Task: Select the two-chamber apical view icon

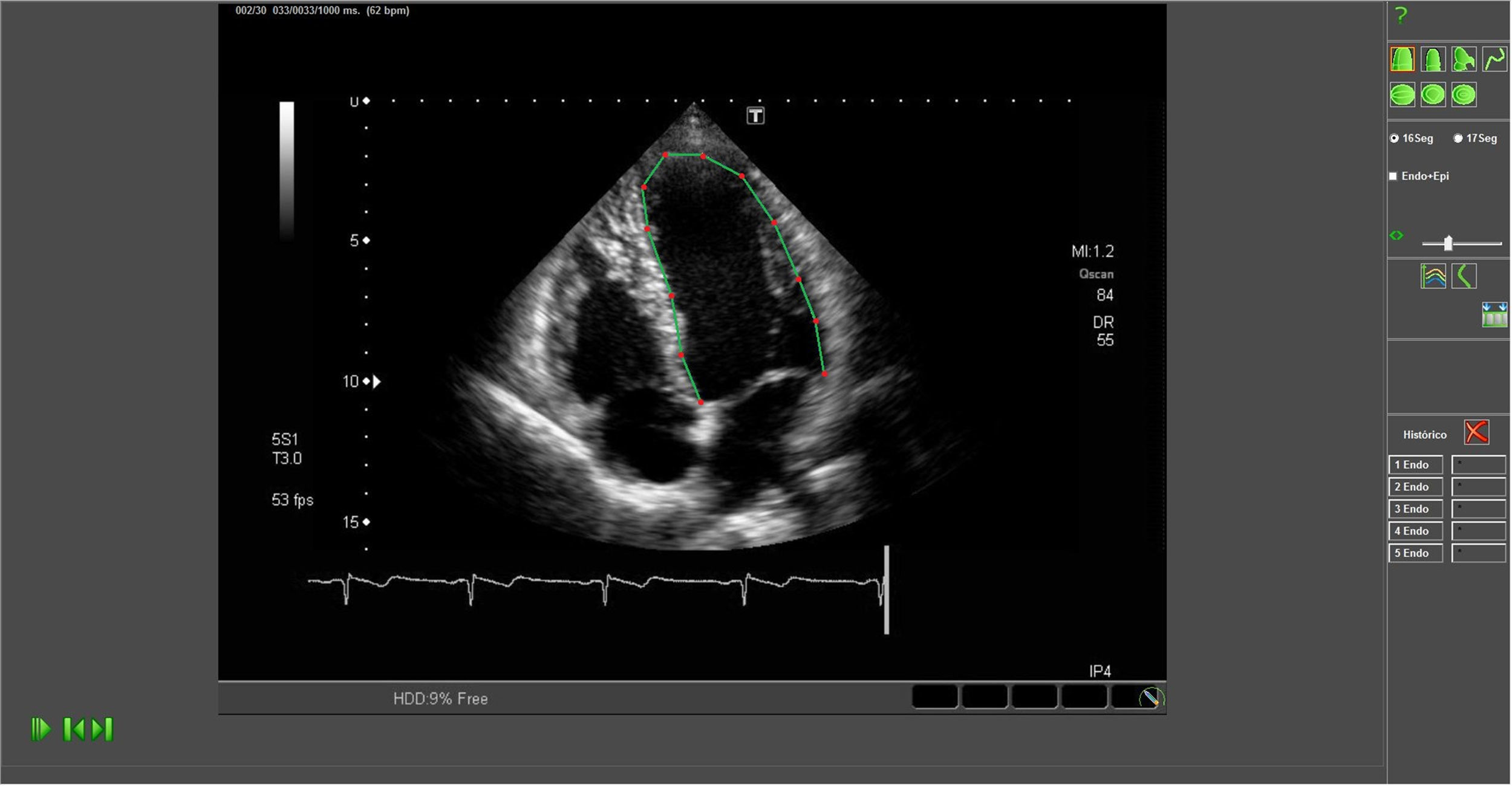Action: (x=1433, y=59)
